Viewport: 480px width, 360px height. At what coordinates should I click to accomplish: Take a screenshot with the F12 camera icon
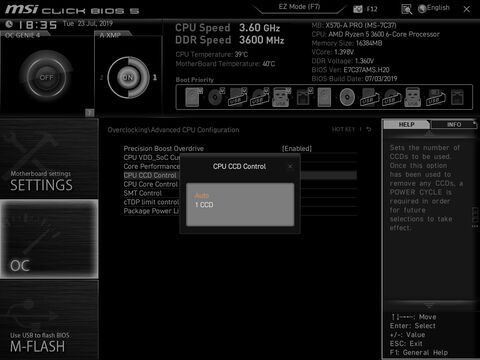358,9
